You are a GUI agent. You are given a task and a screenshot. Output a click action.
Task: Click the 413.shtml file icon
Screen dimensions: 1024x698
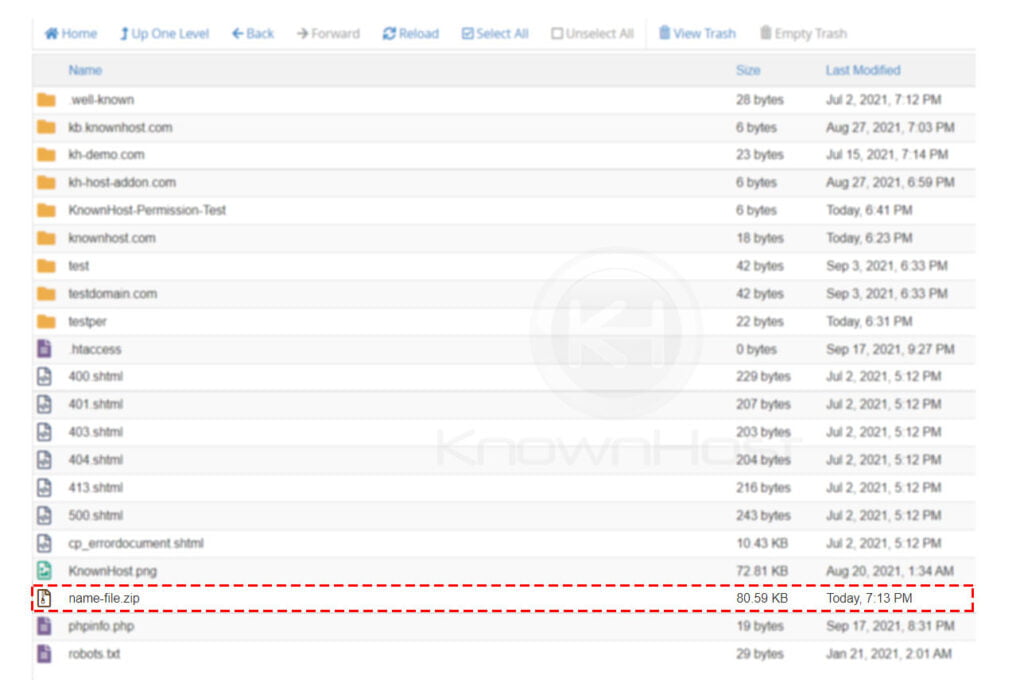pyautogui.click(x=44, y=487)
